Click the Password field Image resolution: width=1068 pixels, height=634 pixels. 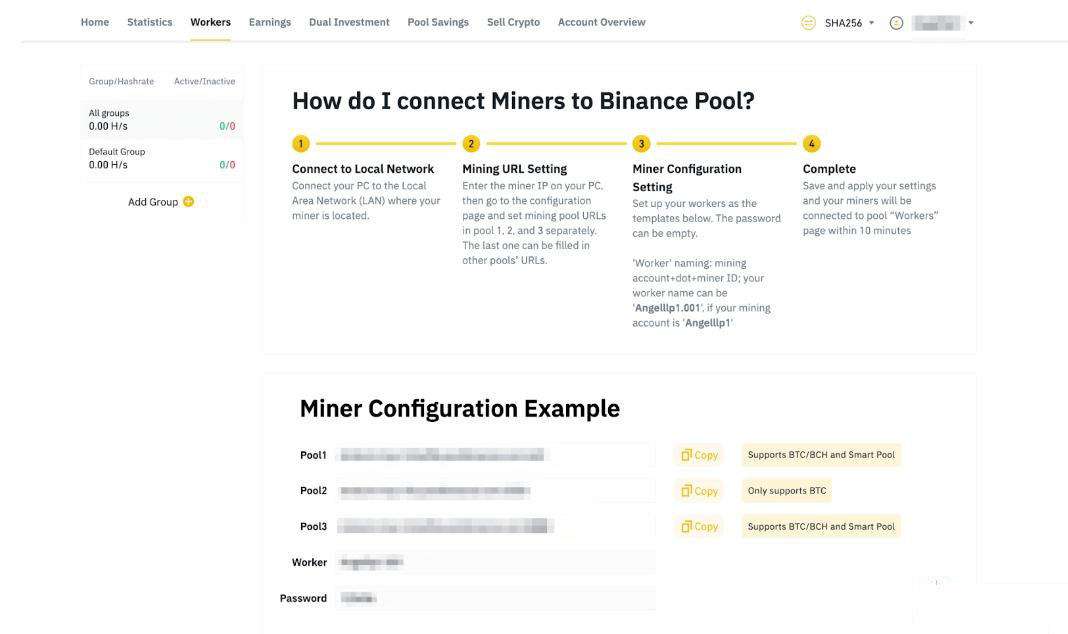[x=495, y=598]
